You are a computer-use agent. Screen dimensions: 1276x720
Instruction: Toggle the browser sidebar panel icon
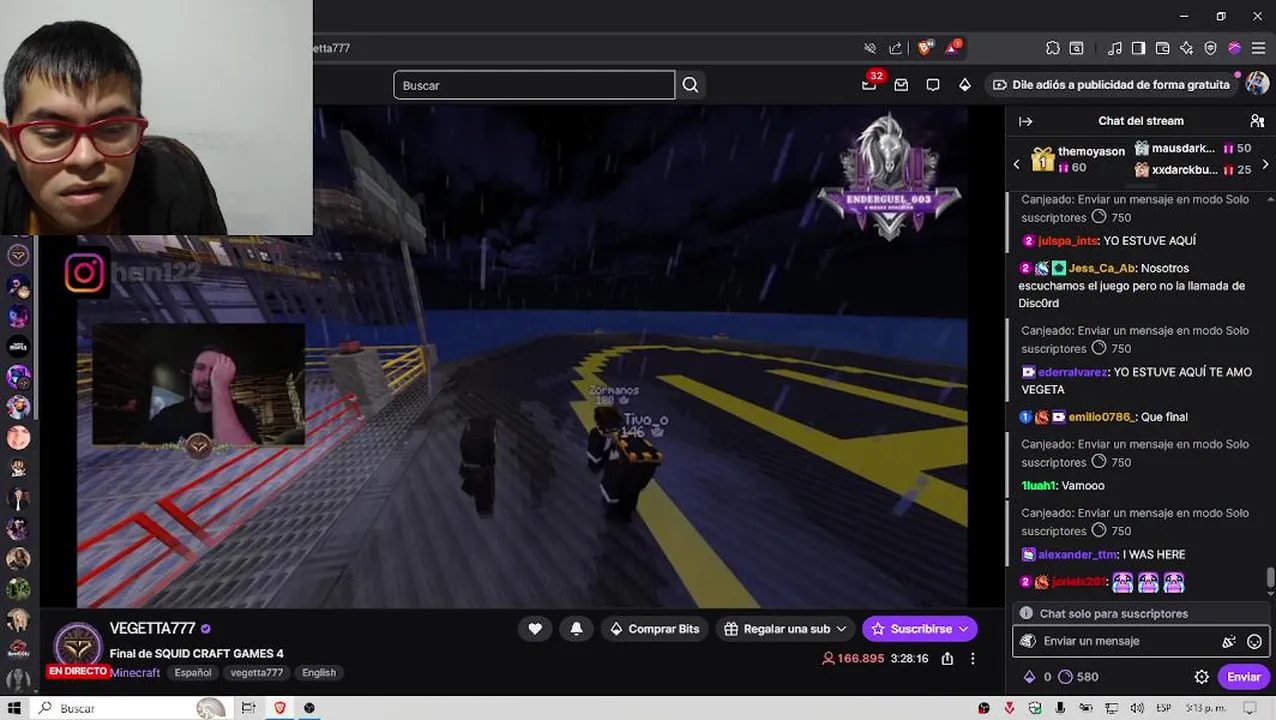1138,48
